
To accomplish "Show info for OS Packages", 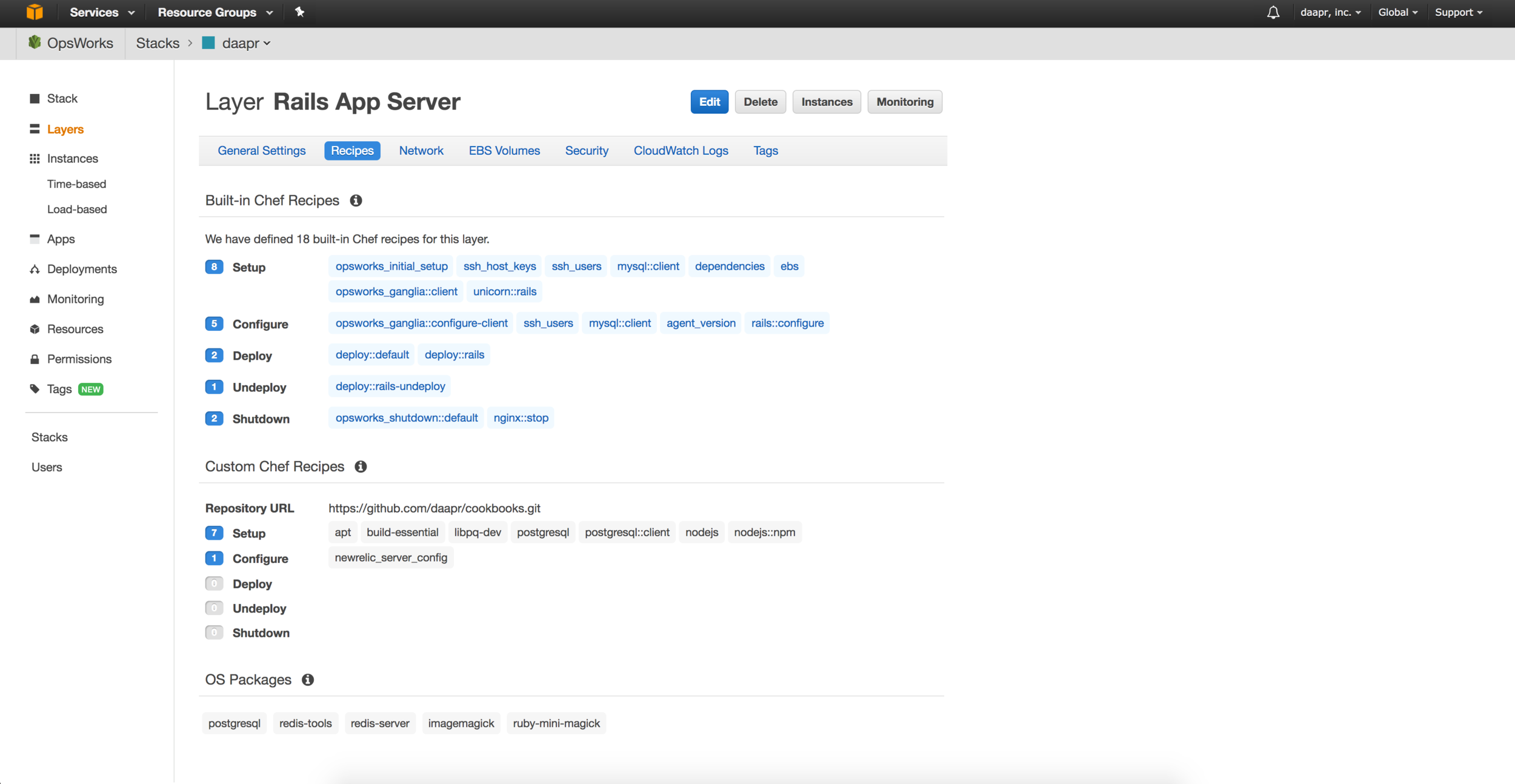I will (x=308, y=680).
